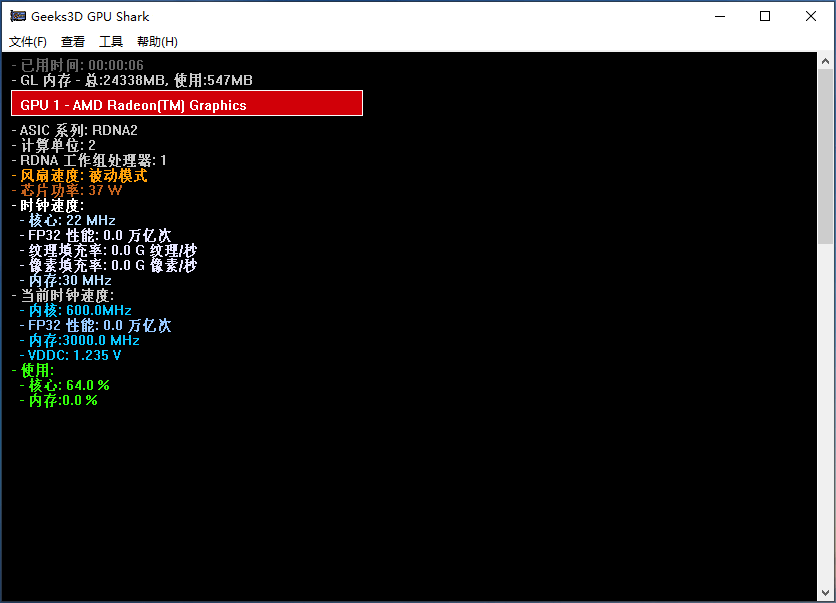Click the GPU Shark app icon in title bar
Screen dimensions: 836x603
(18, 17)
